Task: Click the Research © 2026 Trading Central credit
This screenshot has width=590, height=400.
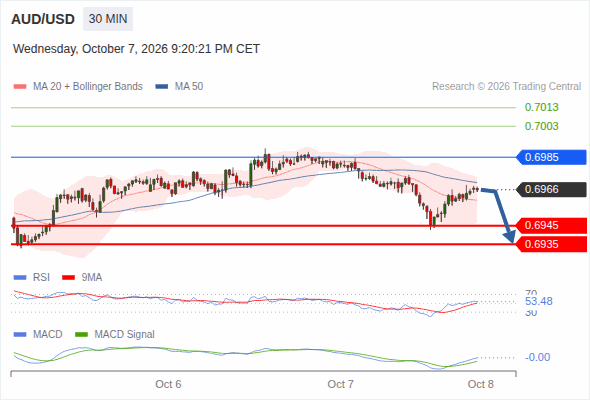Action: pyautogui.click(x=506, y=87)
